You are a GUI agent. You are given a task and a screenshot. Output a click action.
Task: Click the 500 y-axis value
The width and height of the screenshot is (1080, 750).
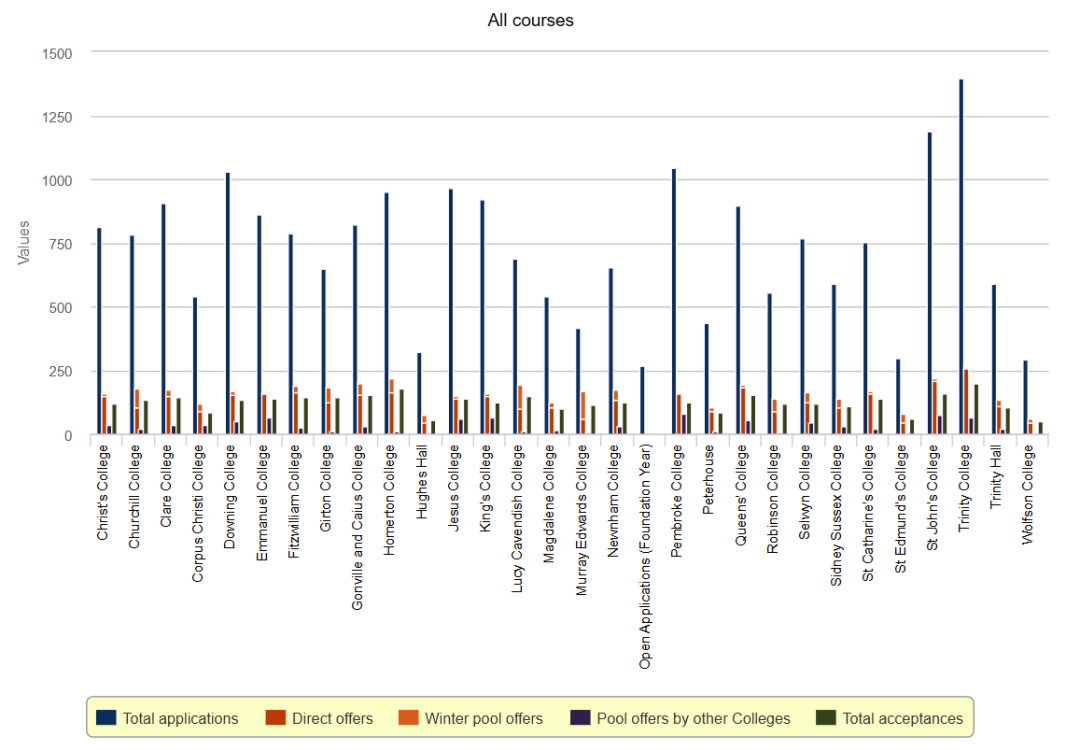coord(61,308)
